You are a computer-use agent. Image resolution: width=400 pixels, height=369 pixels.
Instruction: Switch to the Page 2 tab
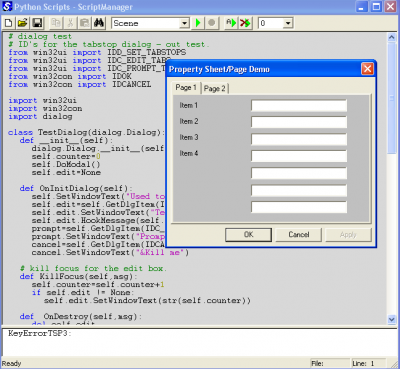click(x=214, y=89)
